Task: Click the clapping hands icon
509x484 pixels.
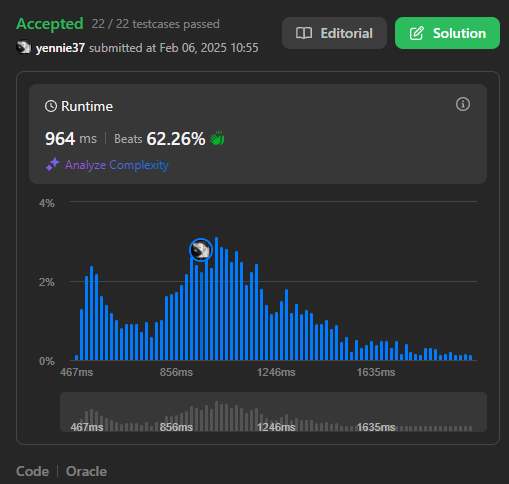Action: pyautogui.click(x=217, y=138)
